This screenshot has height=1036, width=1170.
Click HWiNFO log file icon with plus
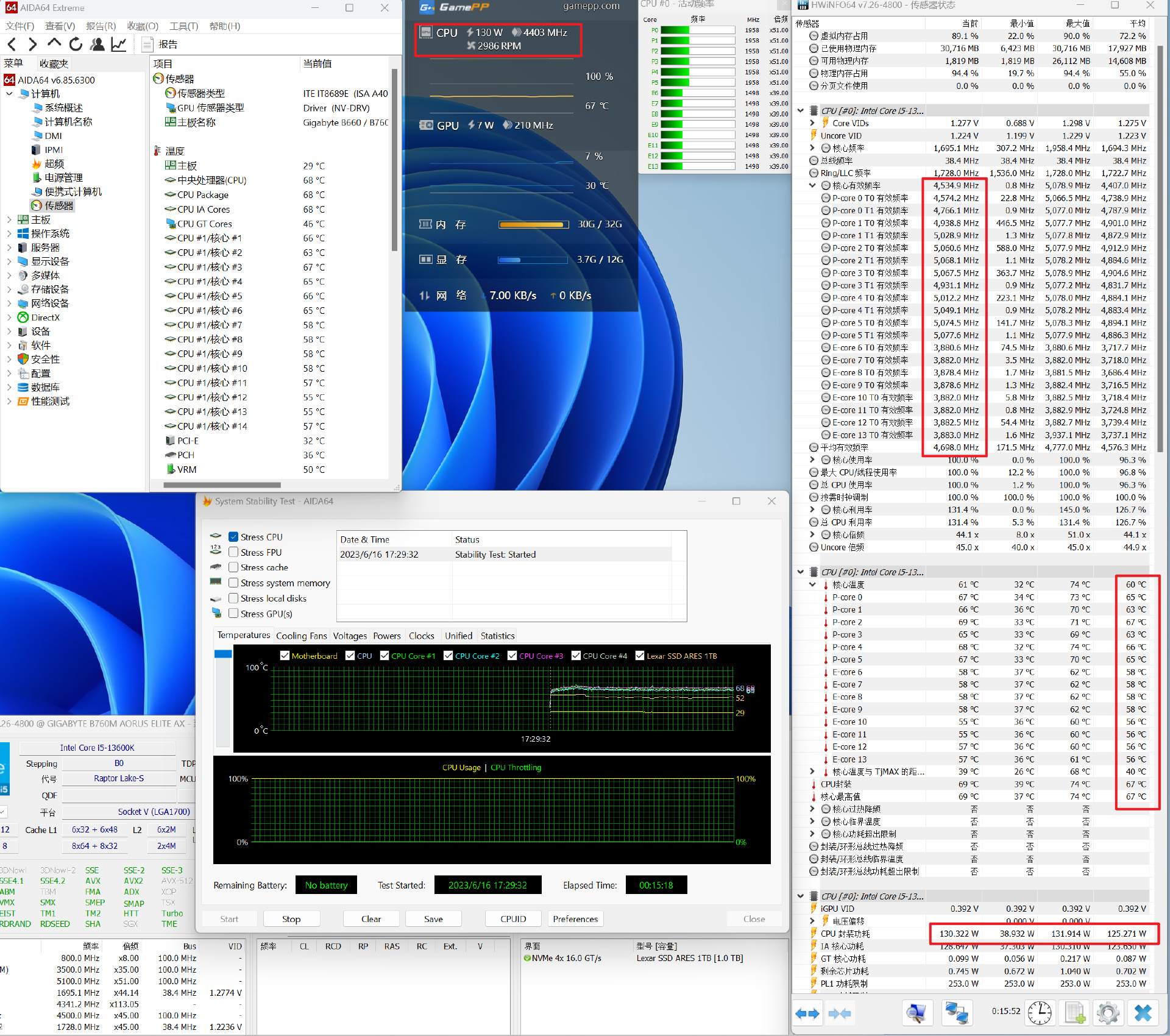1074,1013
